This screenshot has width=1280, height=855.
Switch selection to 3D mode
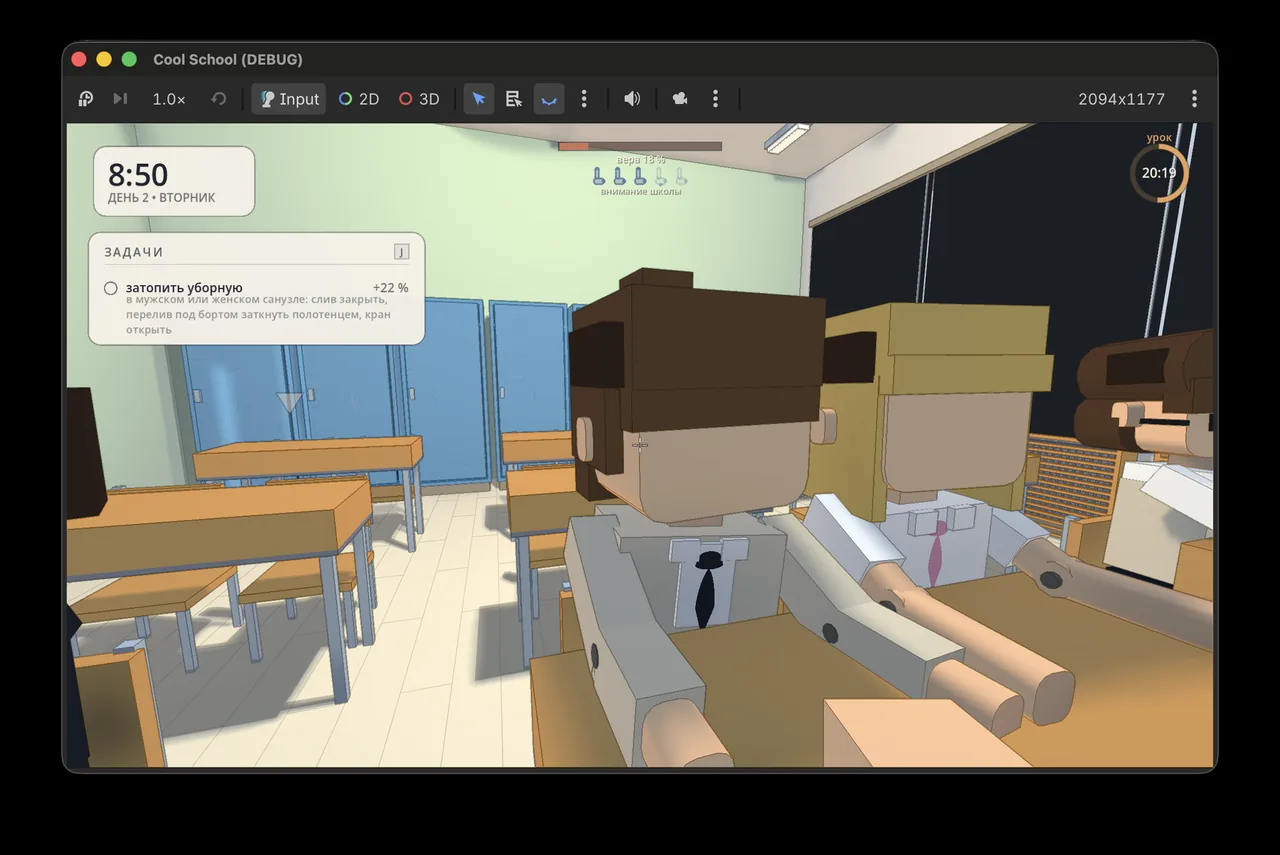[x=419, y=99]
